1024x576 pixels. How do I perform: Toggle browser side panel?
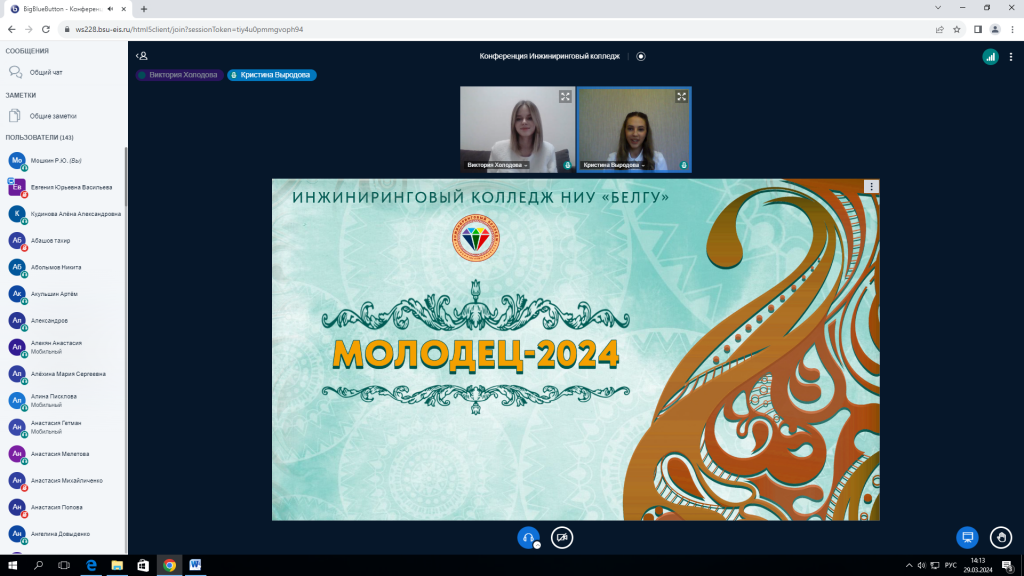[x=978, y=29]
